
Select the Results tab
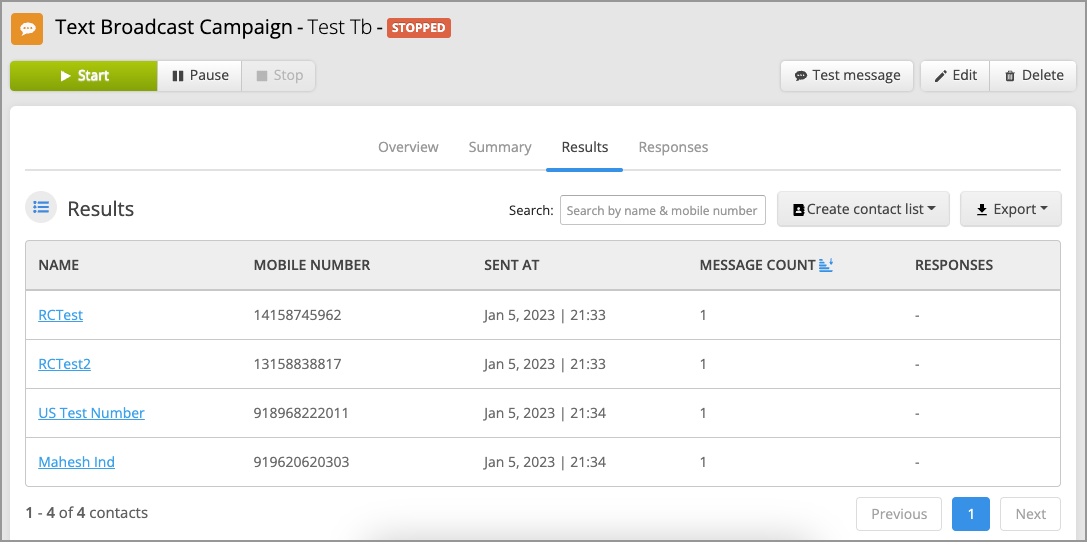pyautogui.click(x=584, y=147)
